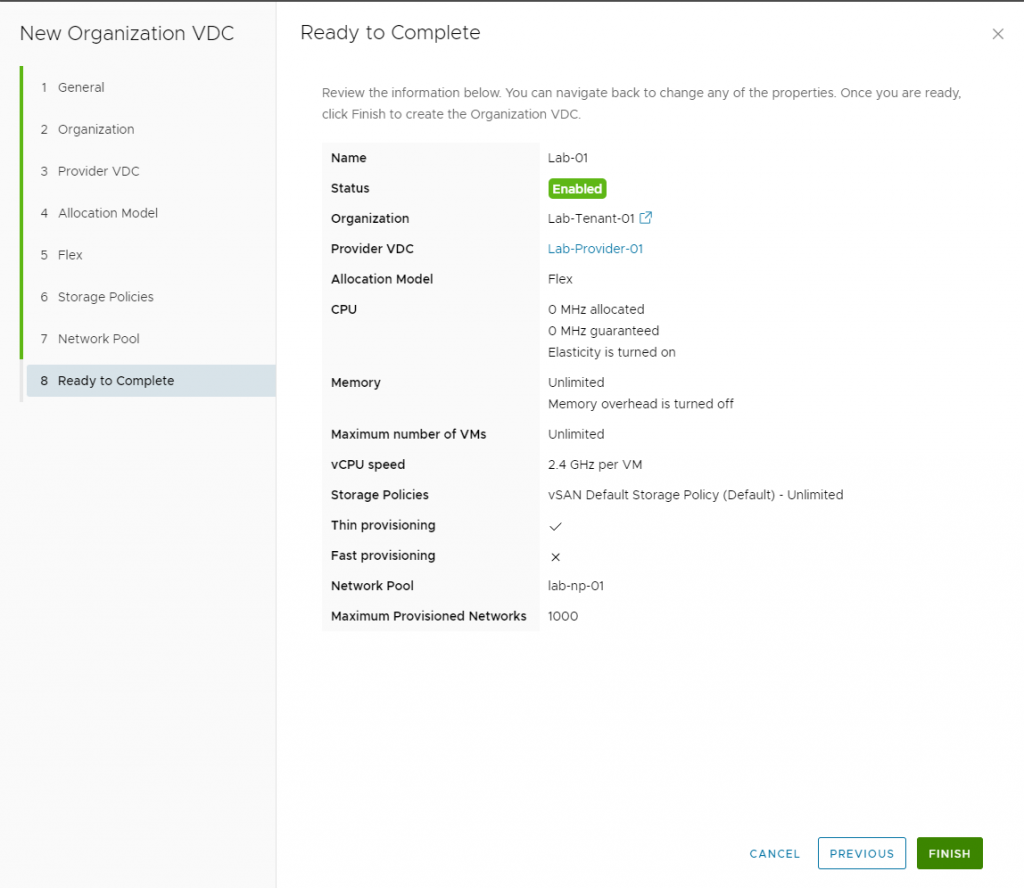This screenshot has width=1024, height=888.
Task: Click the Flex allocation model value
Action: pos(560,279)
